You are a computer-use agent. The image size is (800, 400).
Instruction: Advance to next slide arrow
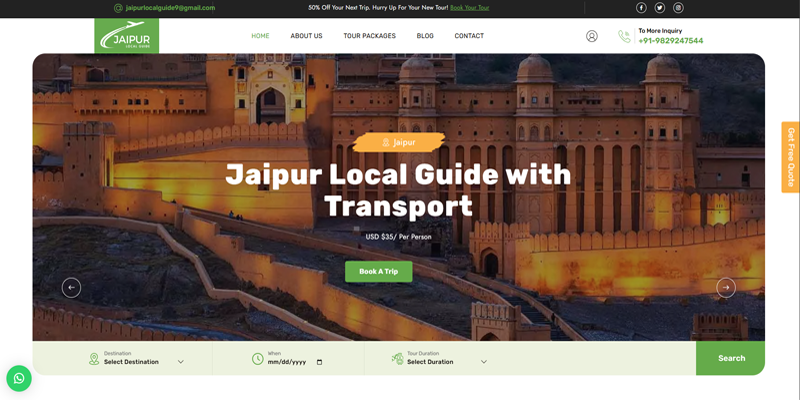pyautogui.click(x=726, y=288)
